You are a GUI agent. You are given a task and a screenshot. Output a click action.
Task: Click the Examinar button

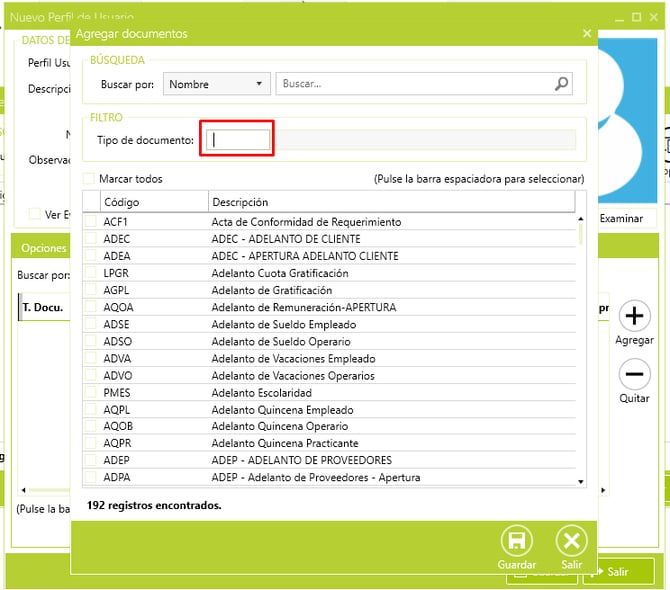[x=621, y=218]
